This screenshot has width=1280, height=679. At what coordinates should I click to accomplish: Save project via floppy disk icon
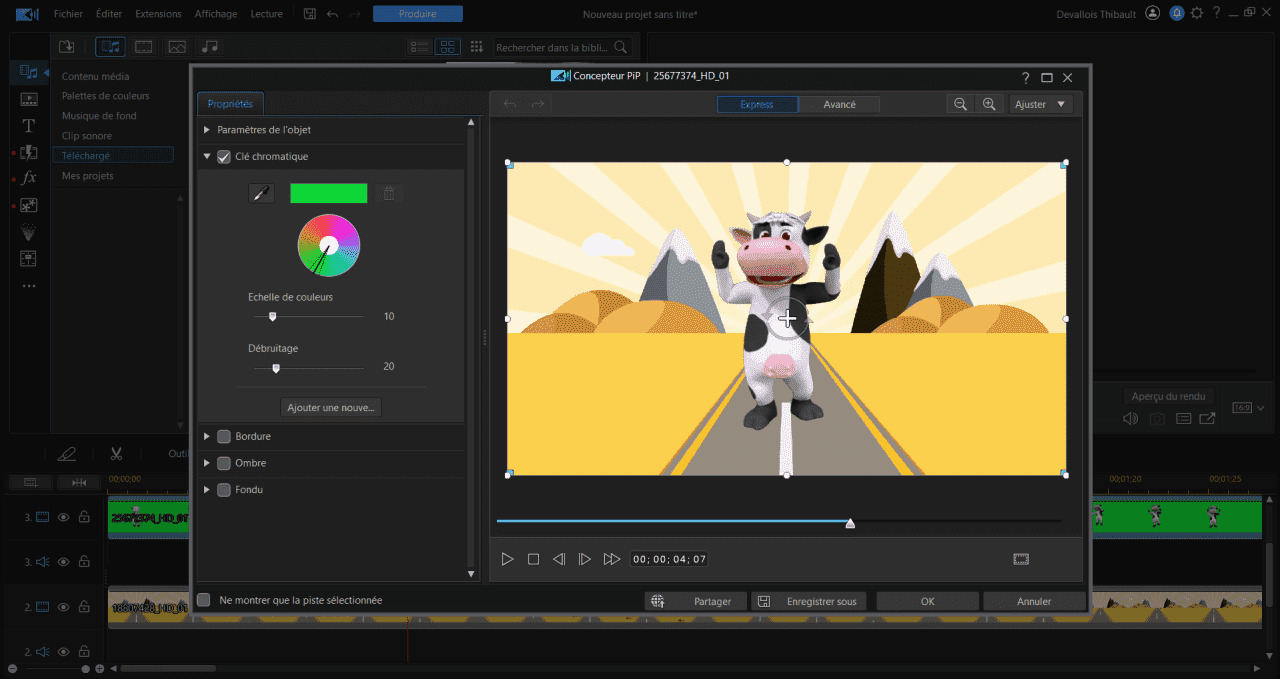[x=309, y=14]
